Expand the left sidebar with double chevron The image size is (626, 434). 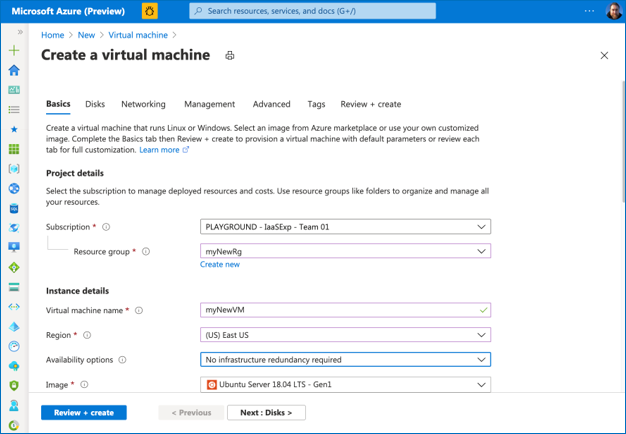(x=20, y=32)
